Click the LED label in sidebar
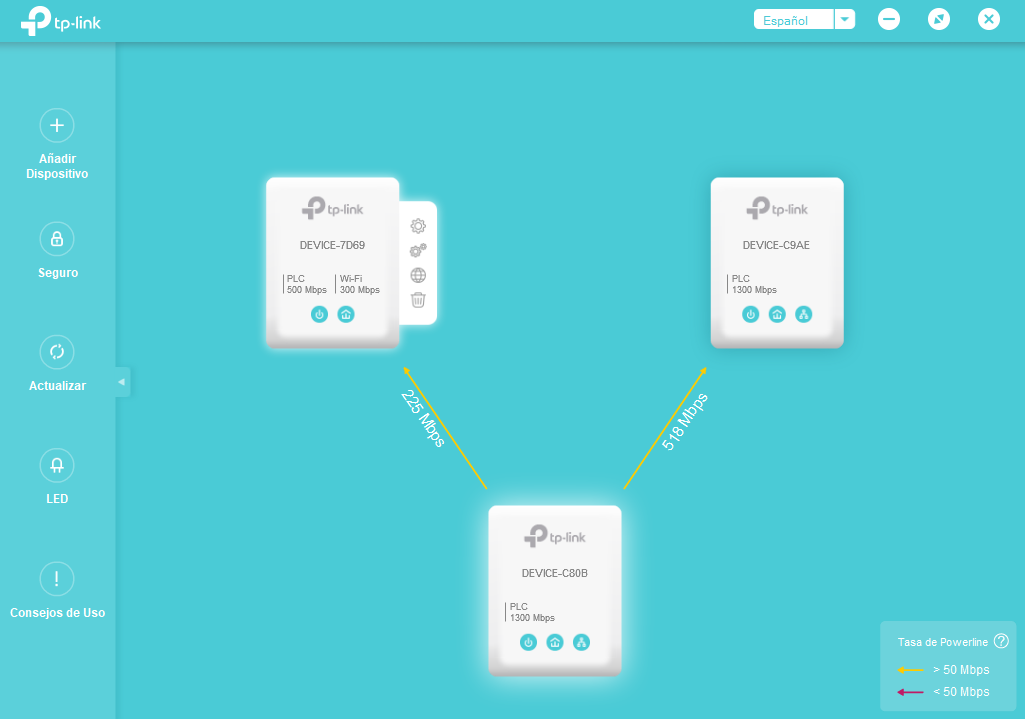Screen dimensions: 1025x719 pos(57,499)
